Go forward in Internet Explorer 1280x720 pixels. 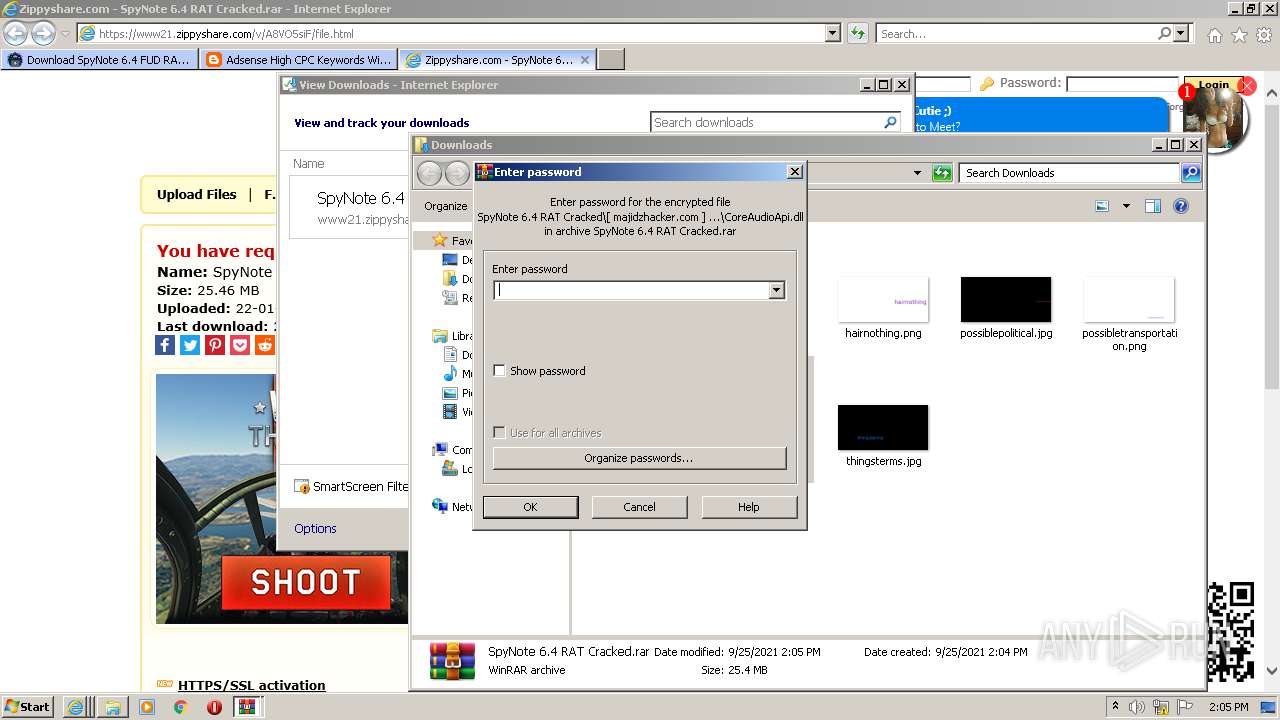click(x=43, y=33)
